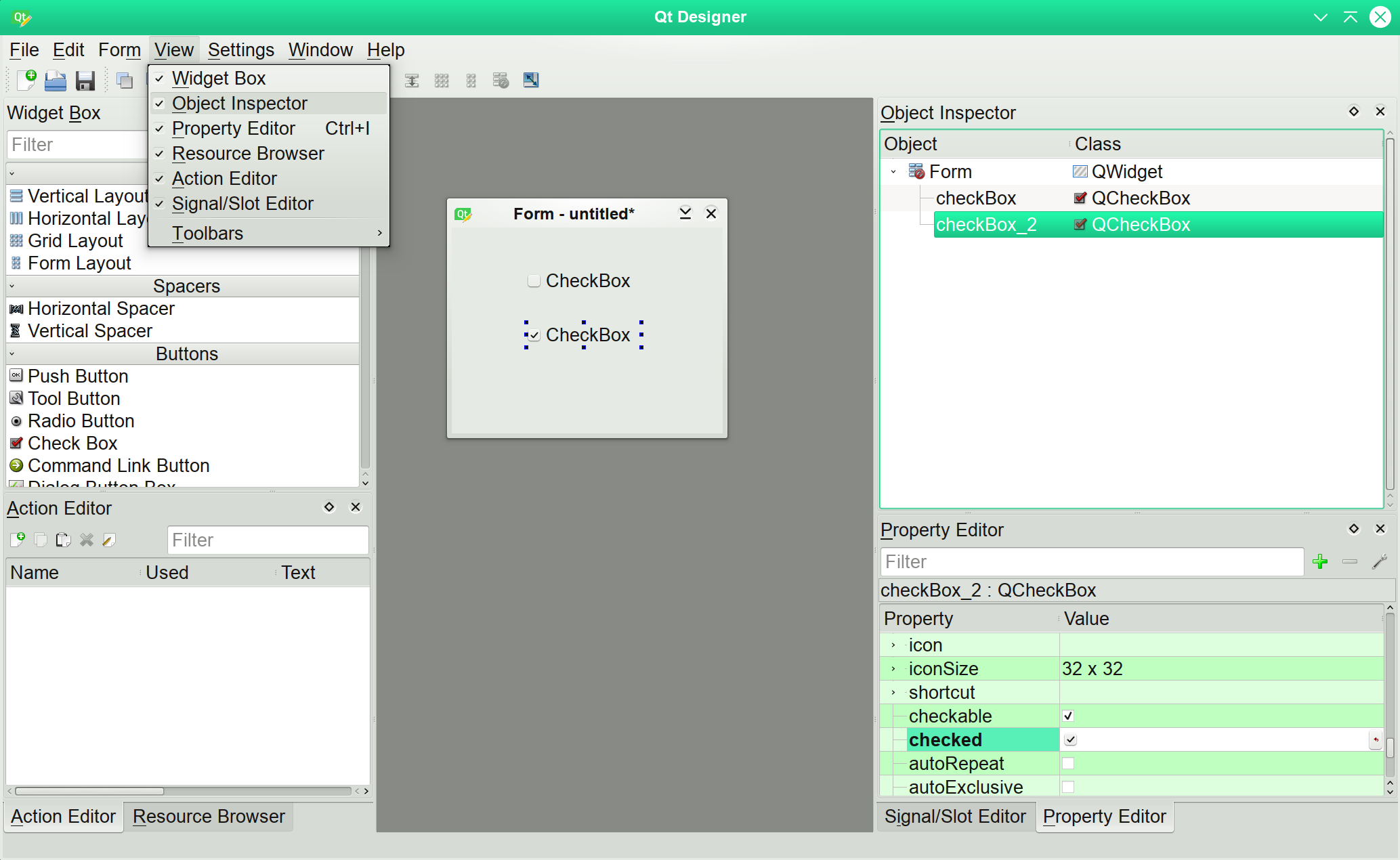Toggle the checked property checkbox

[1070, 739]
